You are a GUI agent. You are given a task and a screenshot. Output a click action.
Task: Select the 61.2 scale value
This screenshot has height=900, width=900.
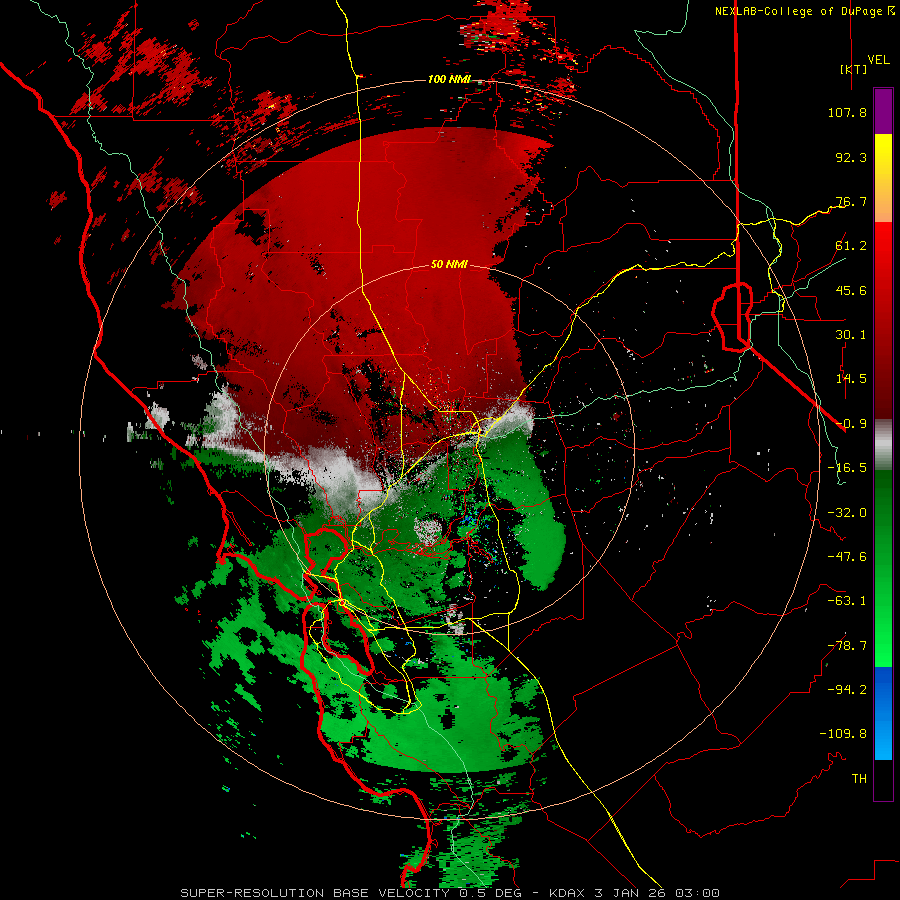851,246
